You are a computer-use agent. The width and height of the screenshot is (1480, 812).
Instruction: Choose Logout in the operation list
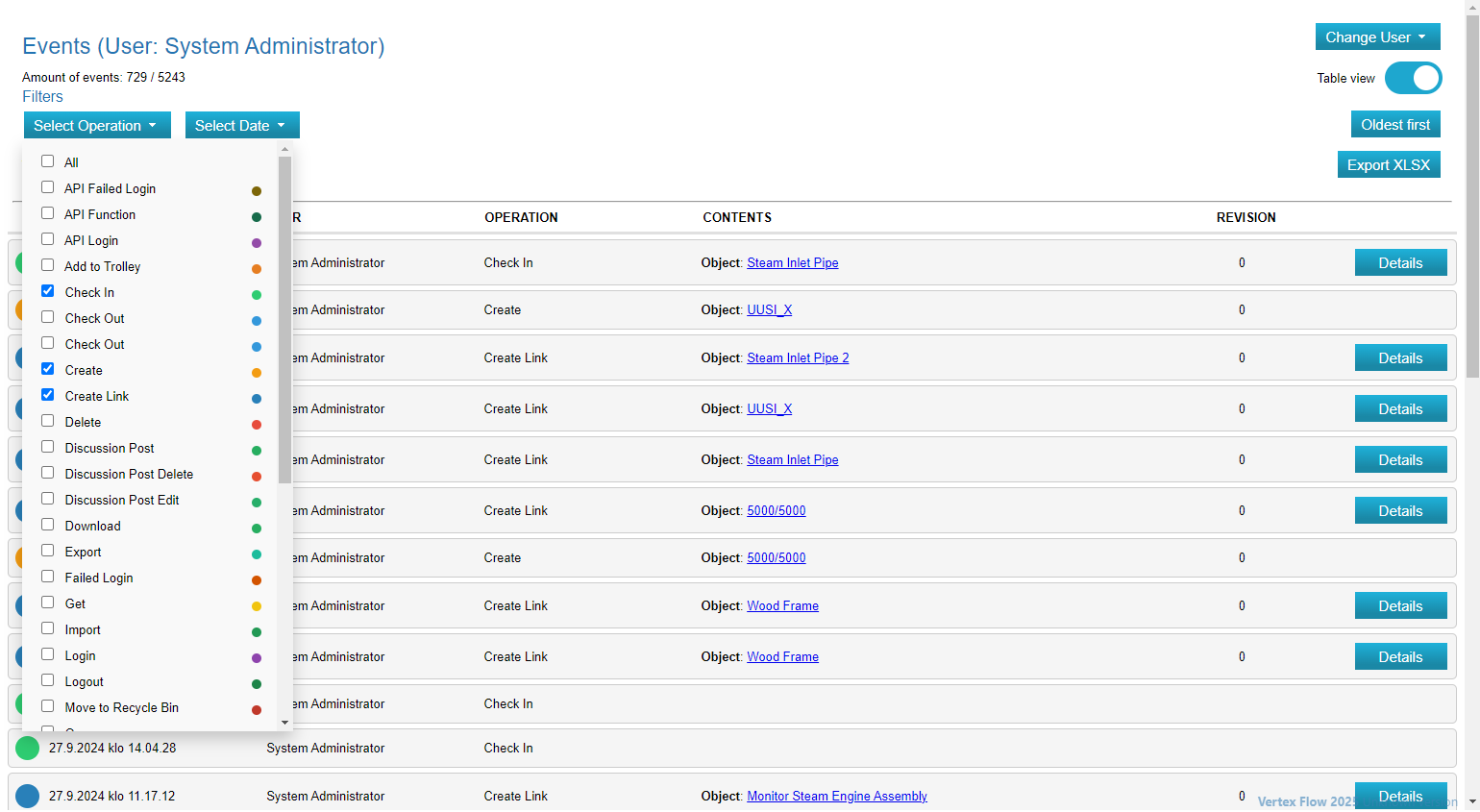[85, 681]
